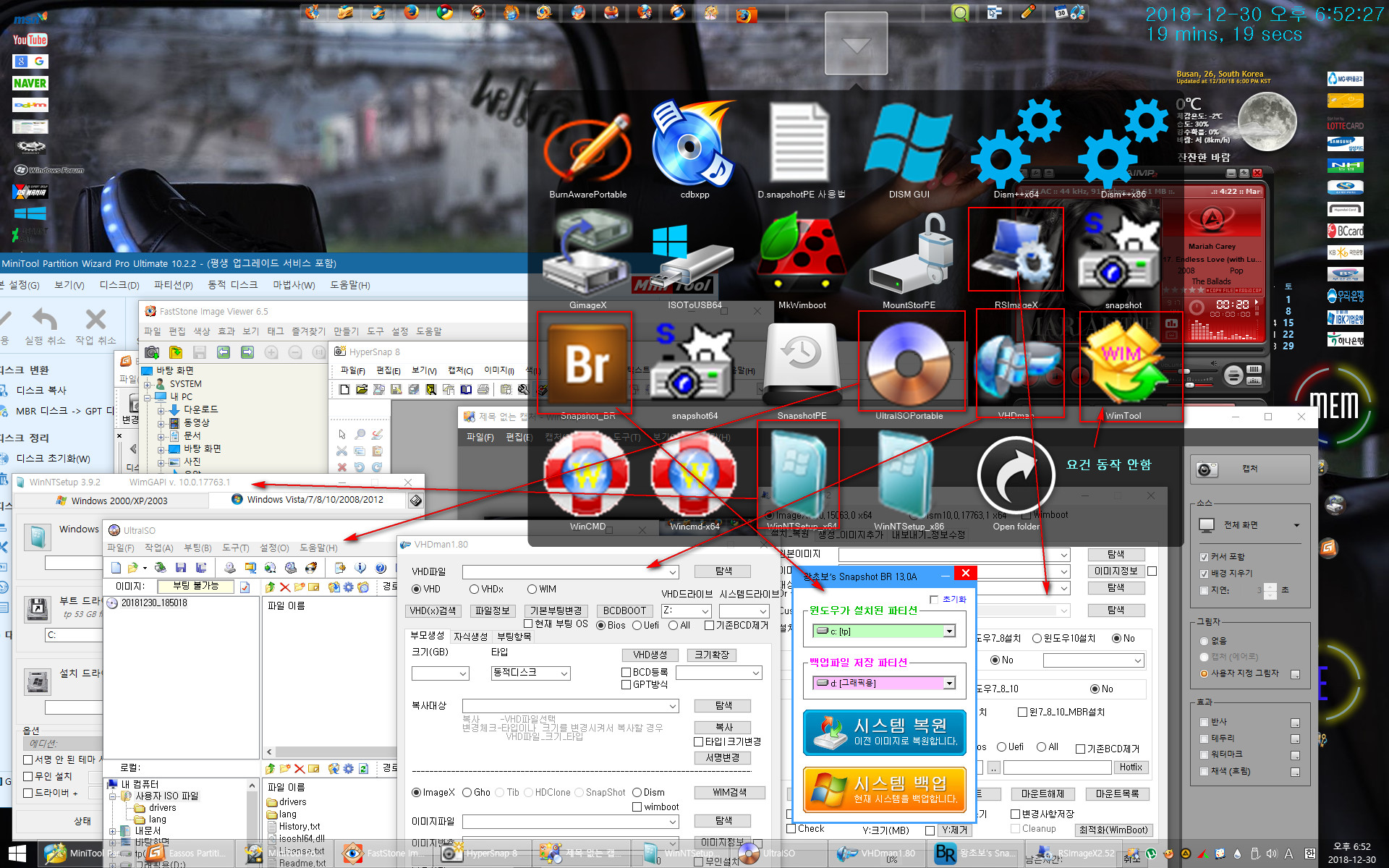Screen dimensions: 1389x868
Task: Open WinCMD lifebuoy icon
Action: 587,474
